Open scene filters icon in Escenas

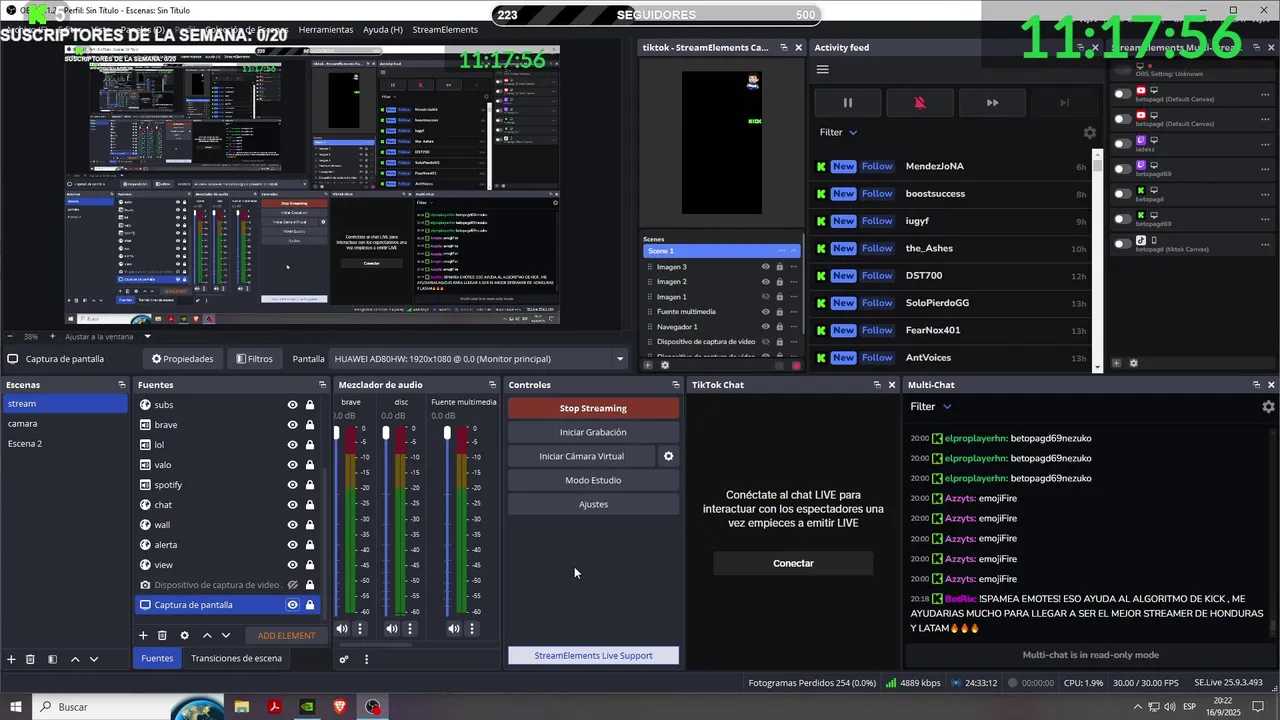[52, 659]
